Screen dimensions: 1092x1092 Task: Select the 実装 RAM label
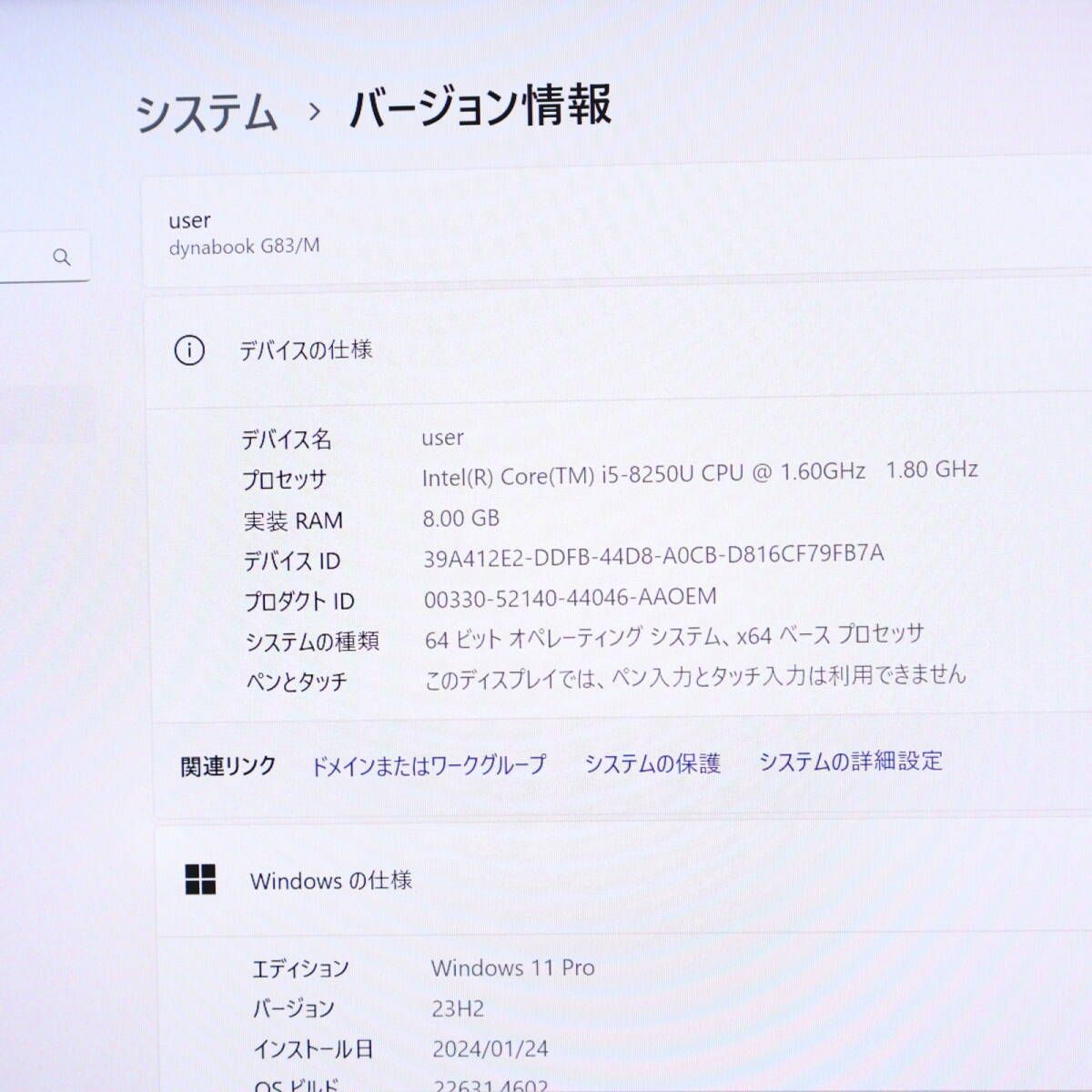pos(293,521)
